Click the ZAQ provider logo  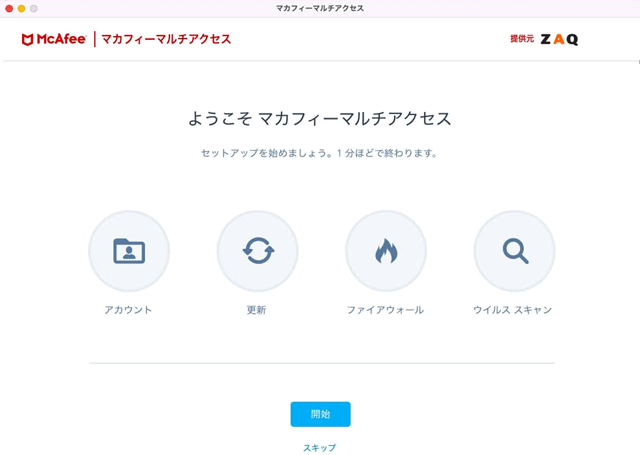tap(559, 39)
